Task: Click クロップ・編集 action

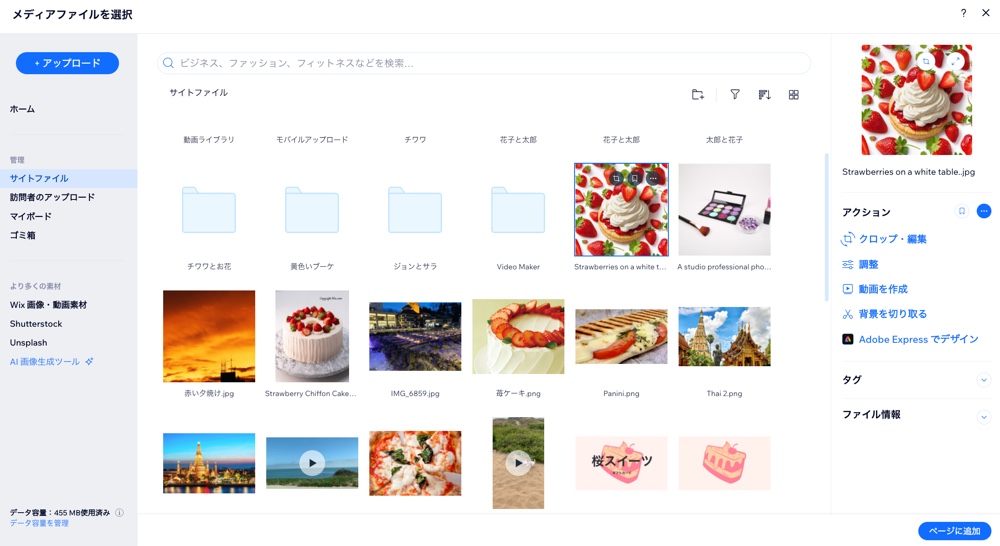Action: pos(885,239)
